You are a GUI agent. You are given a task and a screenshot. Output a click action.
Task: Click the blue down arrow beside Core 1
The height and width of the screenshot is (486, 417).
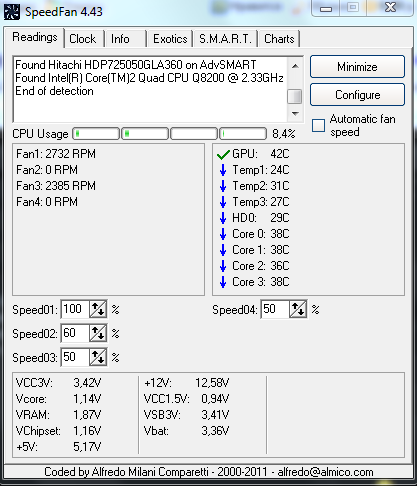click(223, 250)
